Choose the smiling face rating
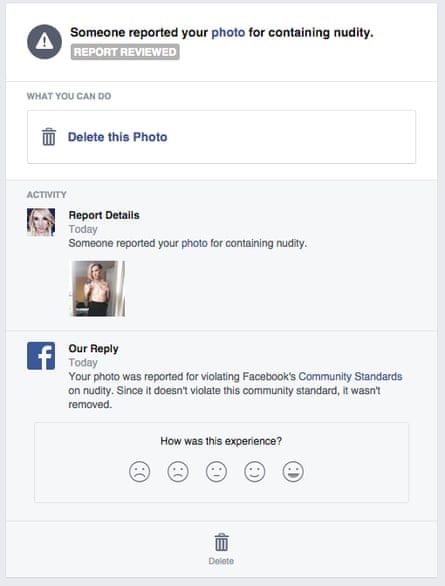This screenshot has width=445, height=586. pyautogui.click(x=255, y=472)
